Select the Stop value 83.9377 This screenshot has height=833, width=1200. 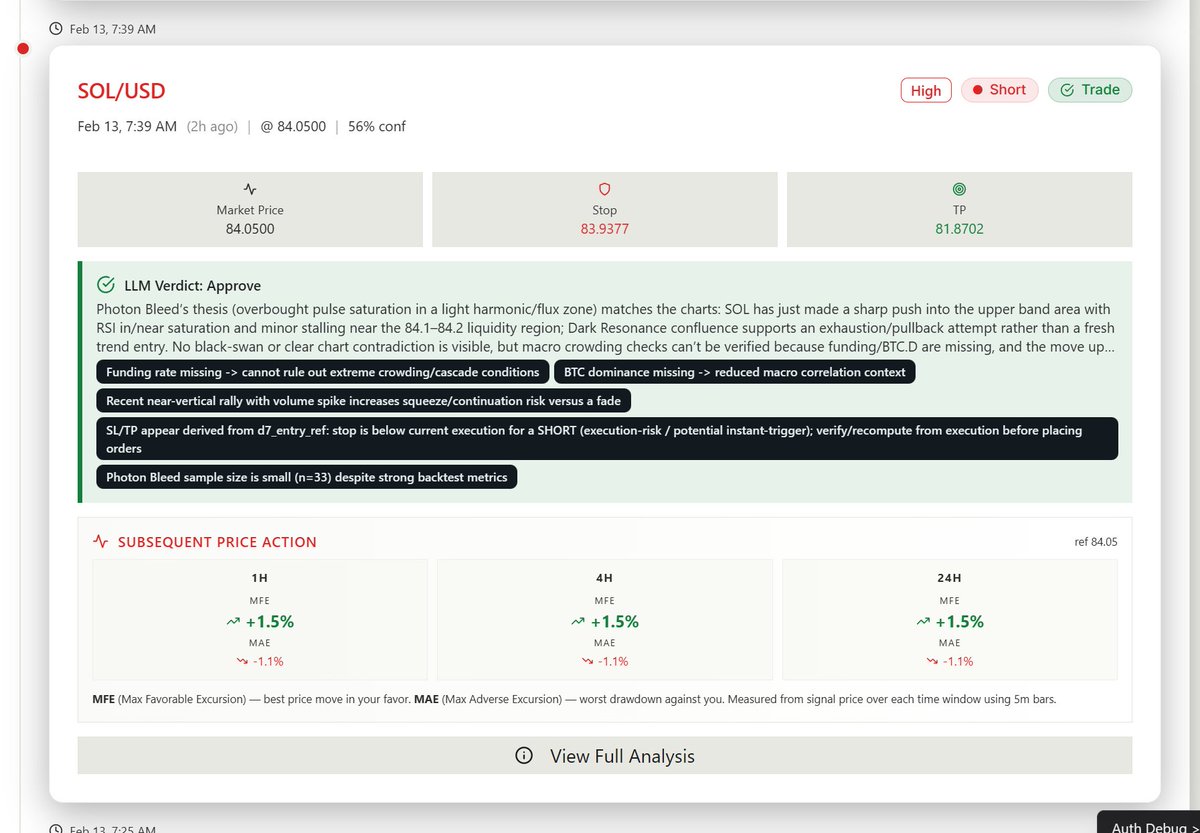(604, 229)
